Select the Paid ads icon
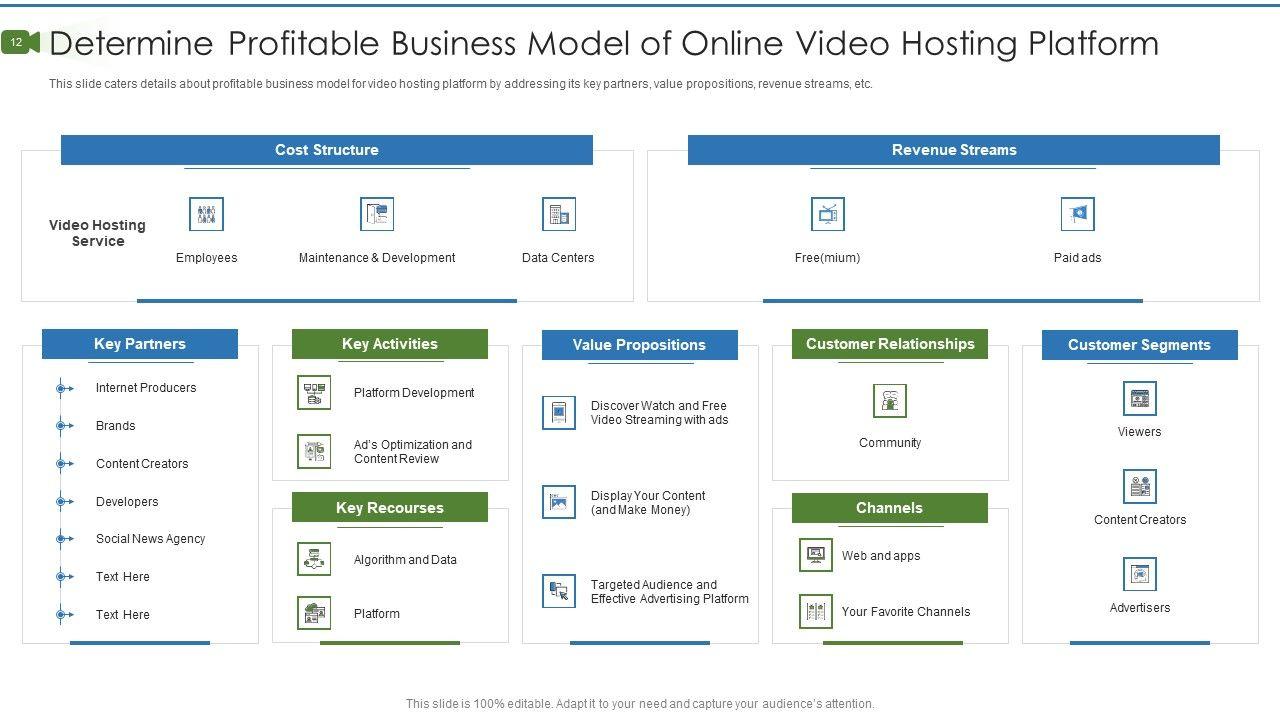 click(x=1078, y=214)
